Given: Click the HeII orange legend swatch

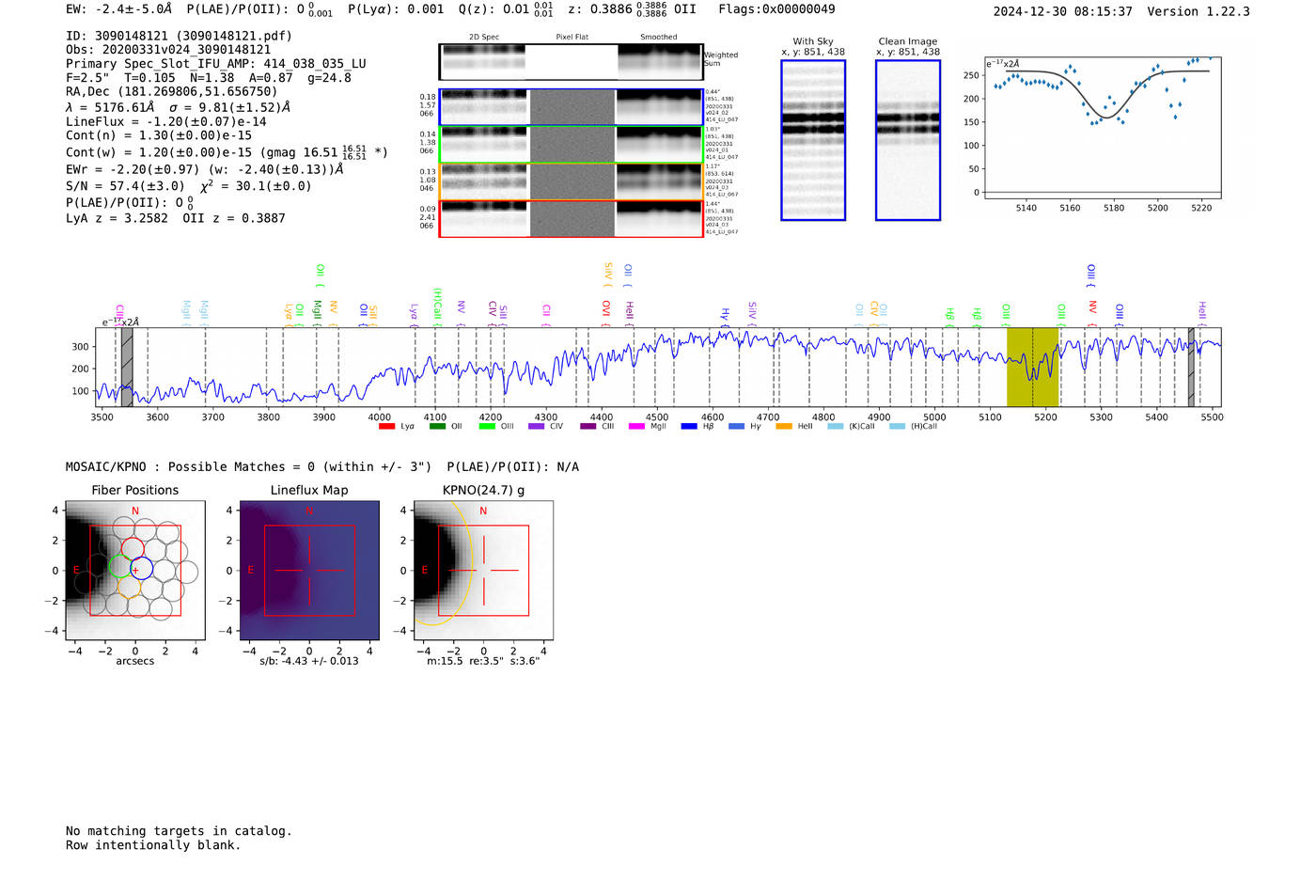Looking at the screenshot, I should pyautogui.click(x=784, y=427).
